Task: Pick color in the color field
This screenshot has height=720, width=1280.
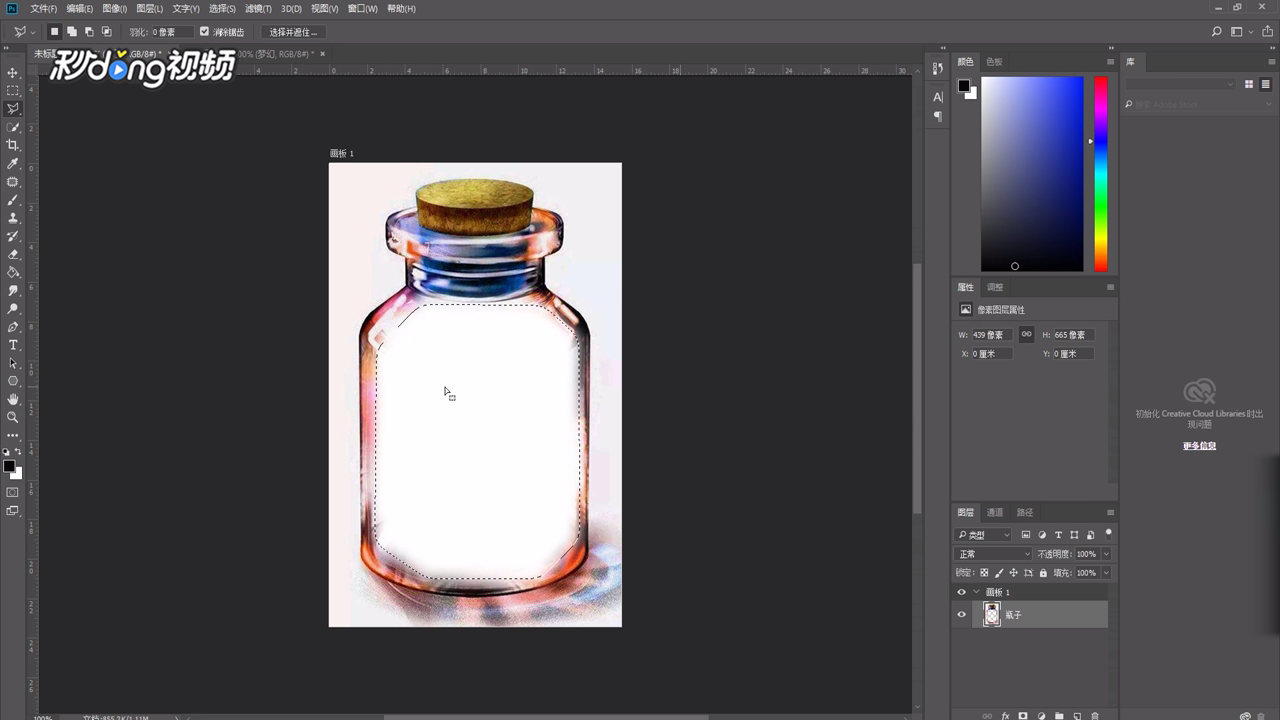Action: [x=1032, y=174]
